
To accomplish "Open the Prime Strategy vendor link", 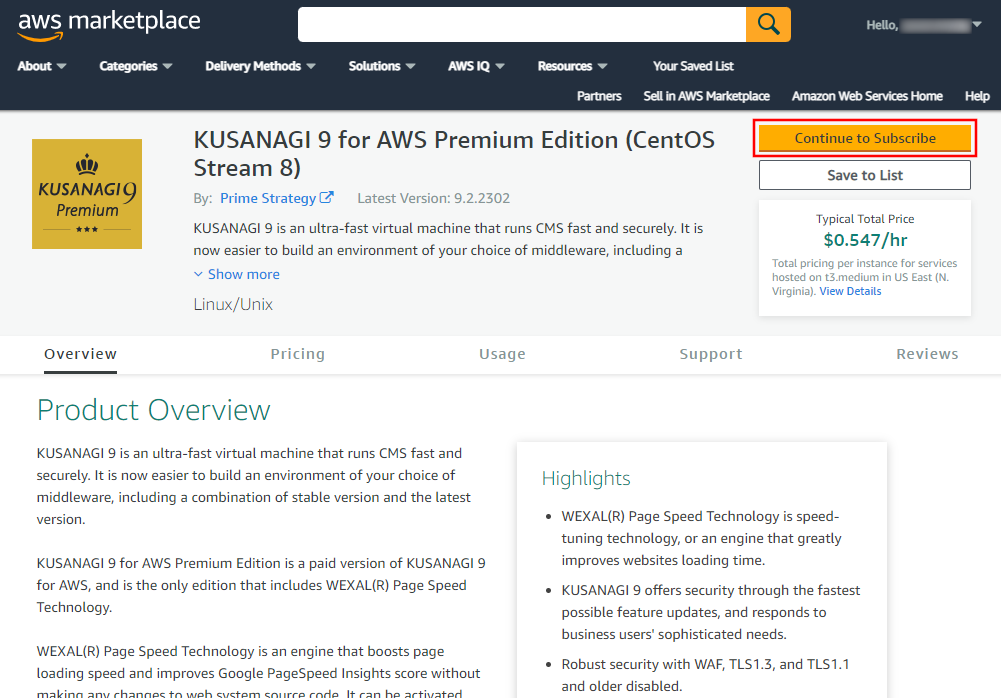I will [268, 198].
